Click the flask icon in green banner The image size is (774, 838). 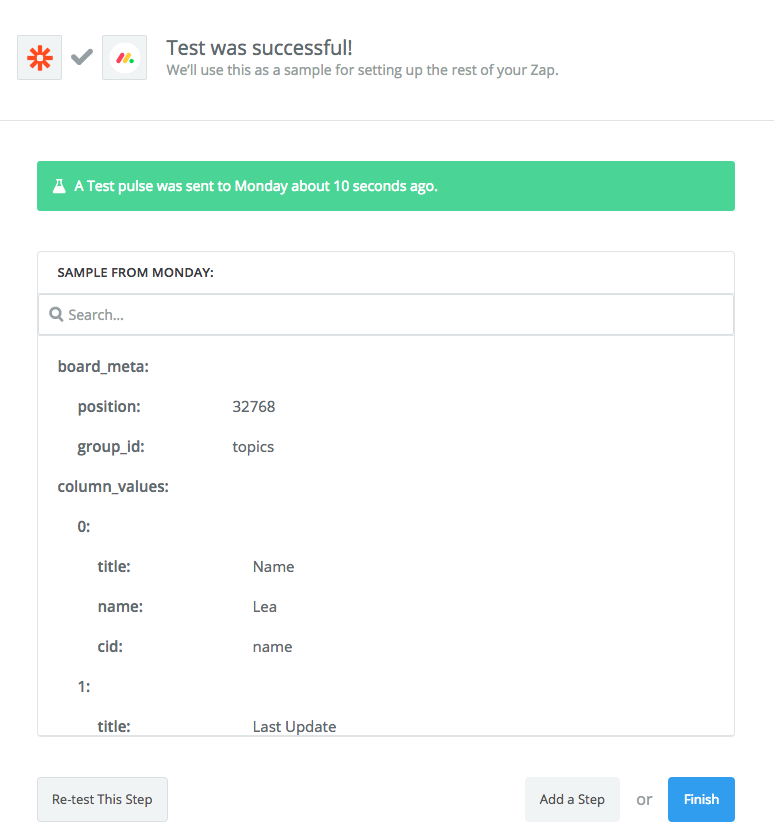coord(59,186)
